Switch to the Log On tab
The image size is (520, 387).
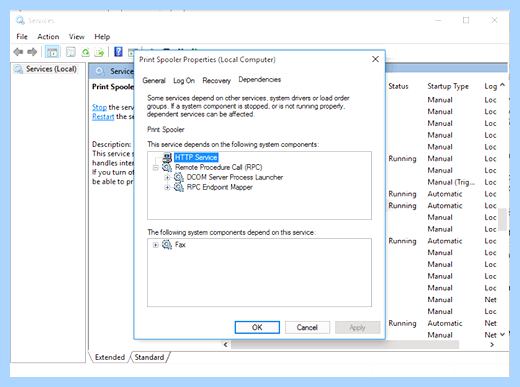click(184, 80)
